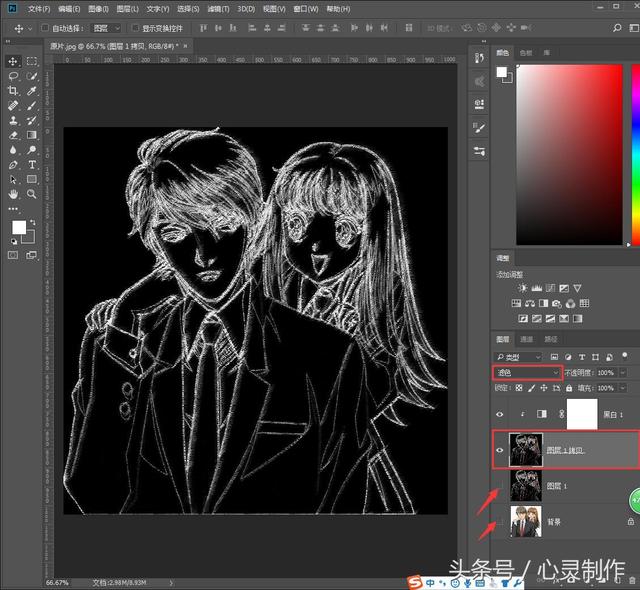Screen dimensions: 640x590
Task: Open the 图像(I) menu
Action: coord(98,9)
